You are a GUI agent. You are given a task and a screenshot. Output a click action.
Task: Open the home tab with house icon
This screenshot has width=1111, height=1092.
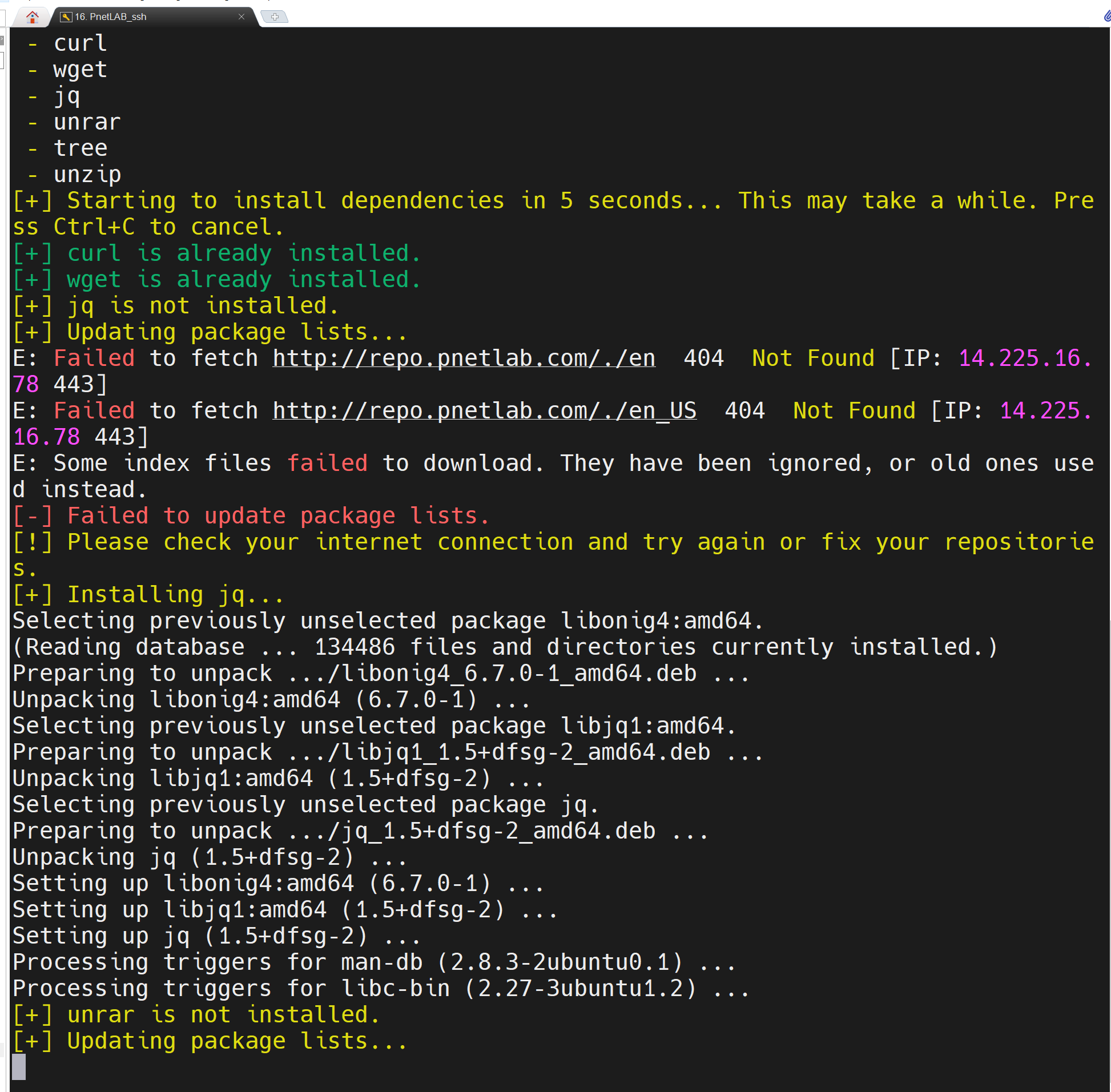(x=32, y=17)
